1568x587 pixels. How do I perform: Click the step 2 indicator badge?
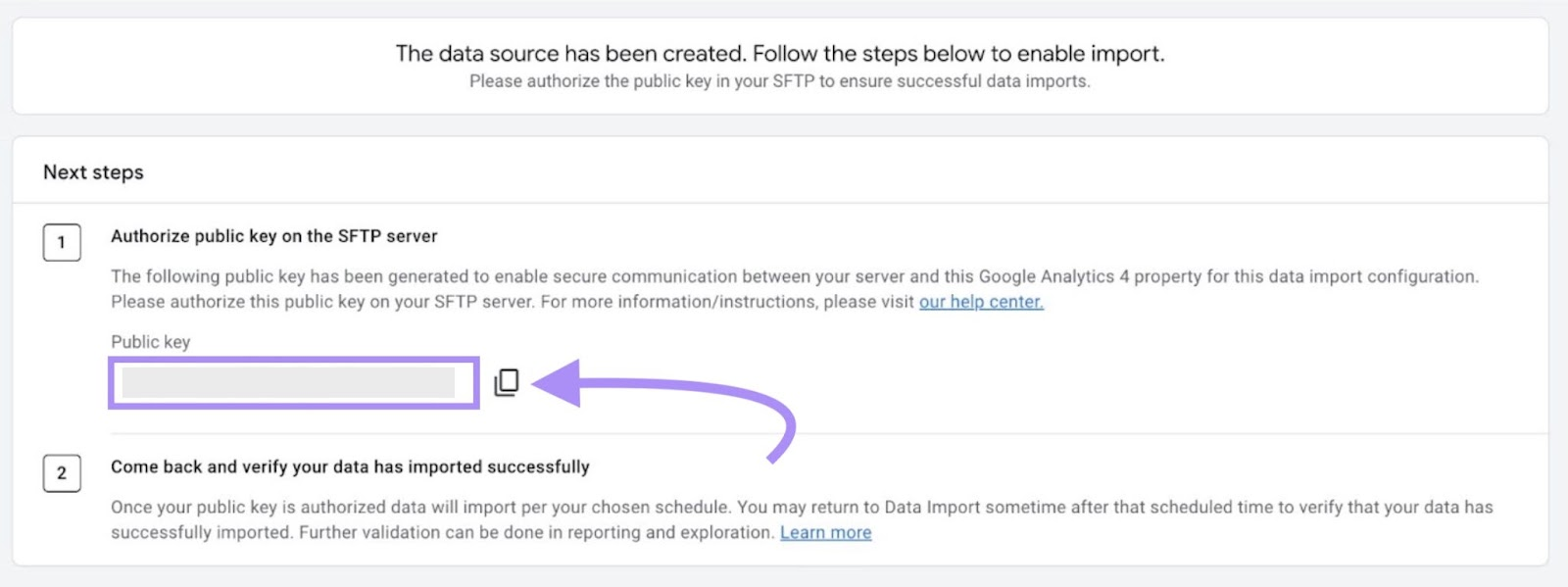[62, 473]
